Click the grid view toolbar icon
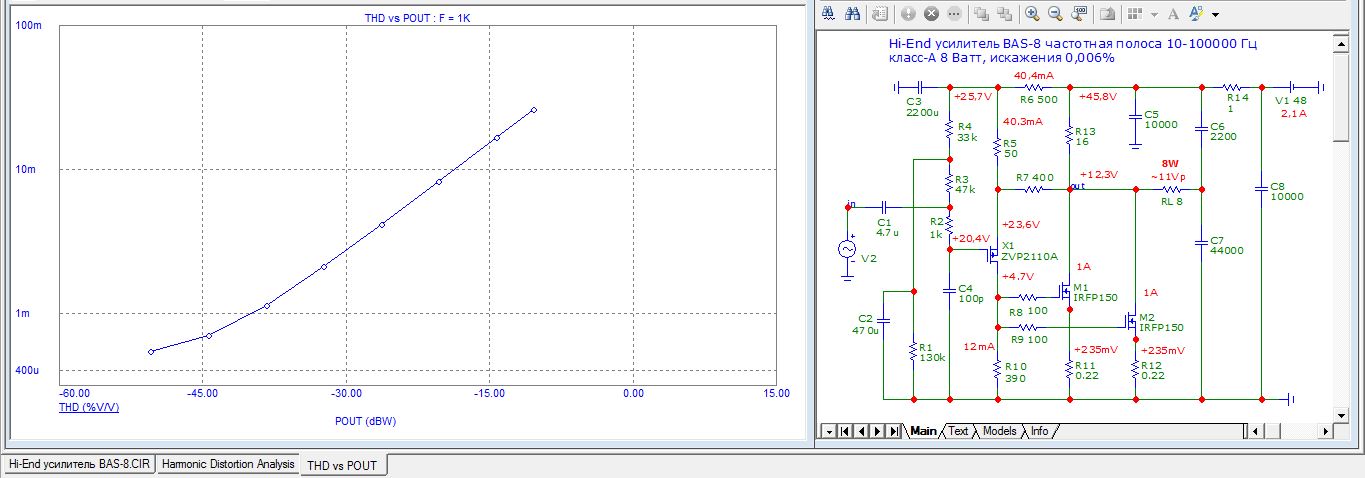Viewport: 1365px width, 478px height. pyautogui.click(x=1134, y=14)
